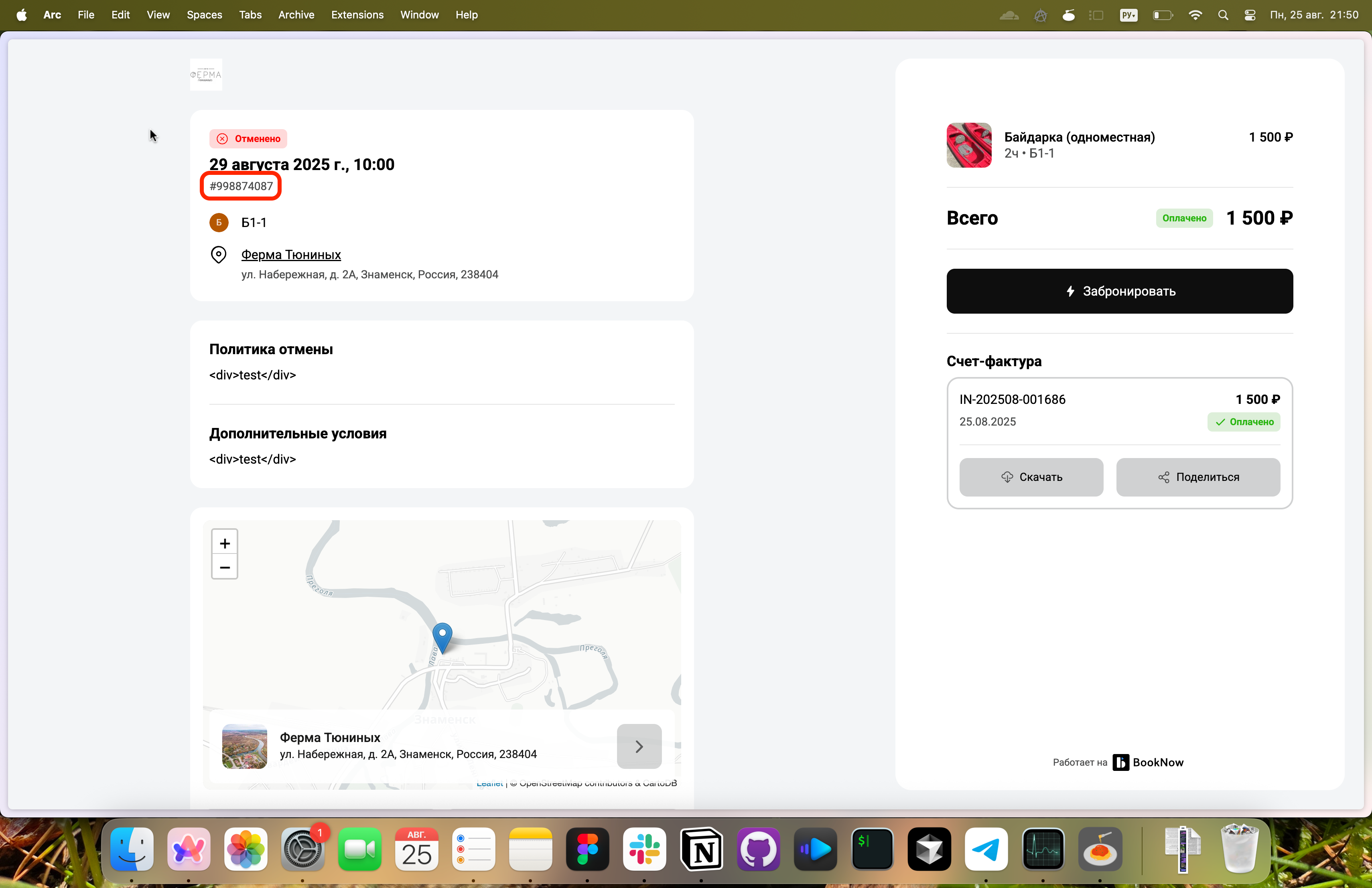Click the Ферма Тюниных address link

(x=291, y=255)
